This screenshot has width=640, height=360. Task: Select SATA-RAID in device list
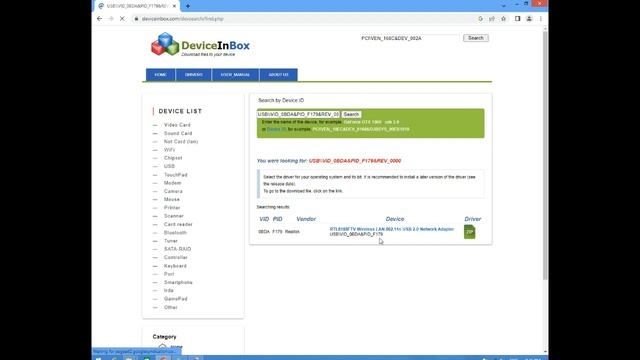pyautogui.click(x=177, y=249)
